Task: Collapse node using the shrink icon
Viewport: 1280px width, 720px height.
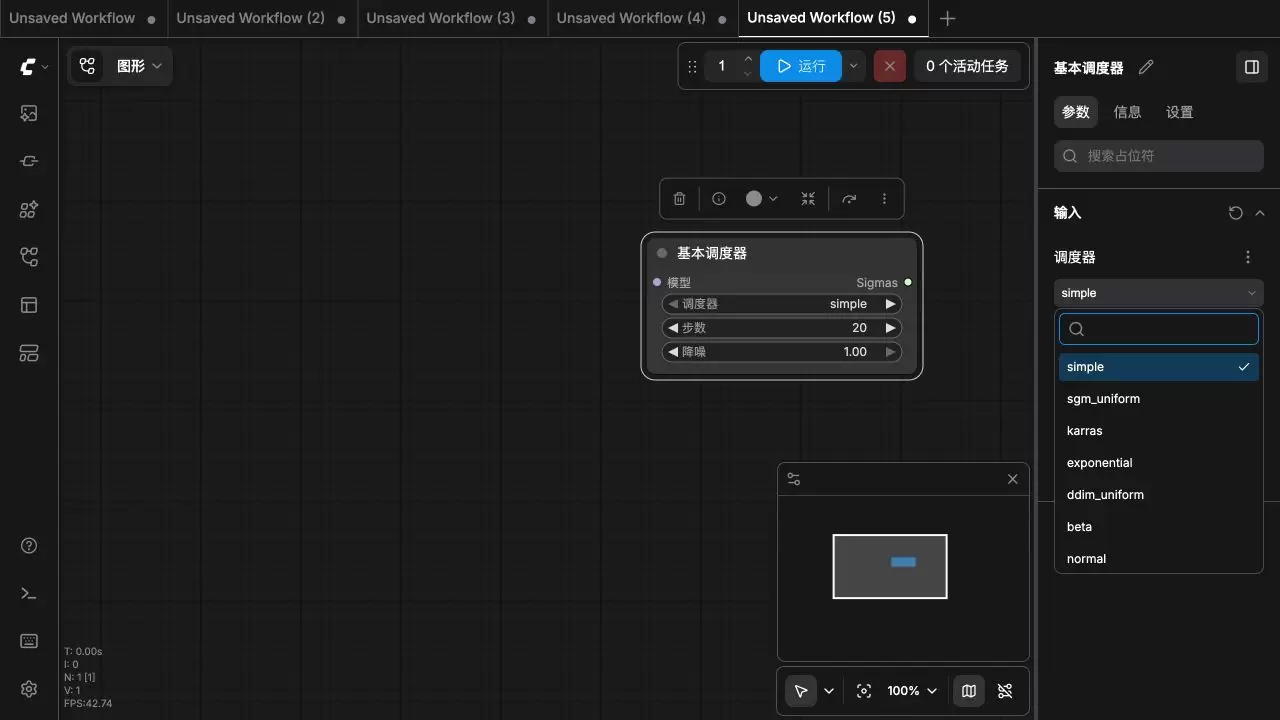Action: click(x=808, y=199)
